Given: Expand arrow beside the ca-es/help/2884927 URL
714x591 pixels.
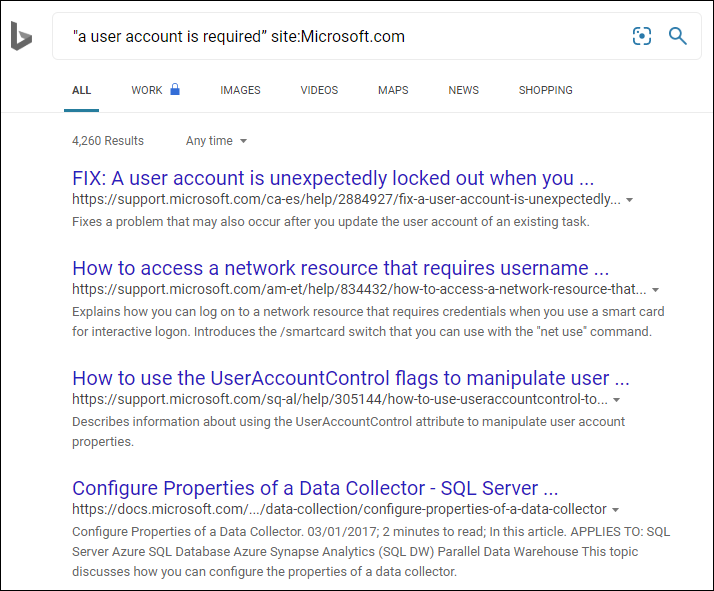Looking at the screenshot, I should pyautogui.click(x=629, y=200).
